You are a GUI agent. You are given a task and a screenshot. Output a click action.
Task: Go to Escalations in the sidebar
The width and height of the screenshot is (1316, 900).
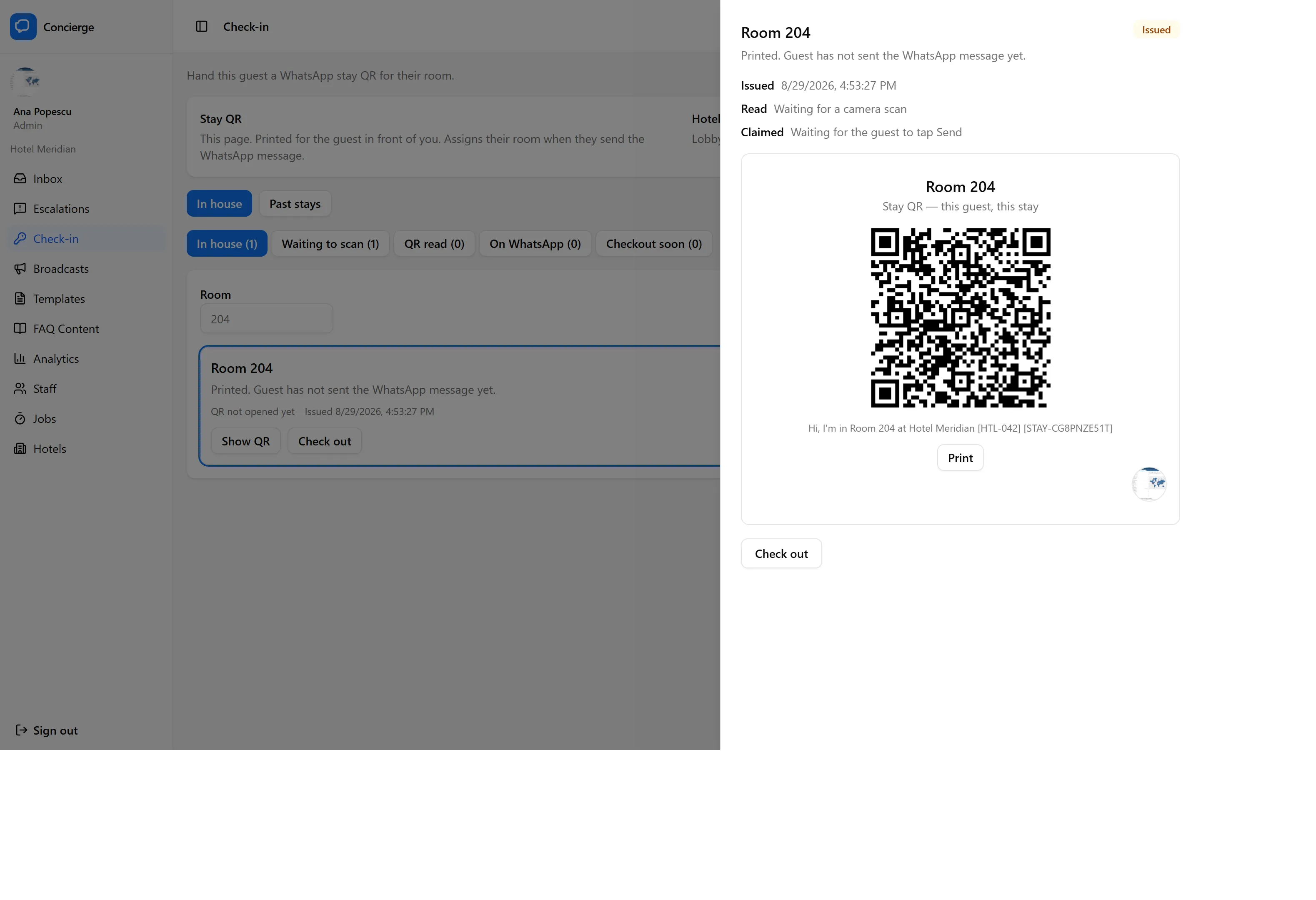point(87,208)
